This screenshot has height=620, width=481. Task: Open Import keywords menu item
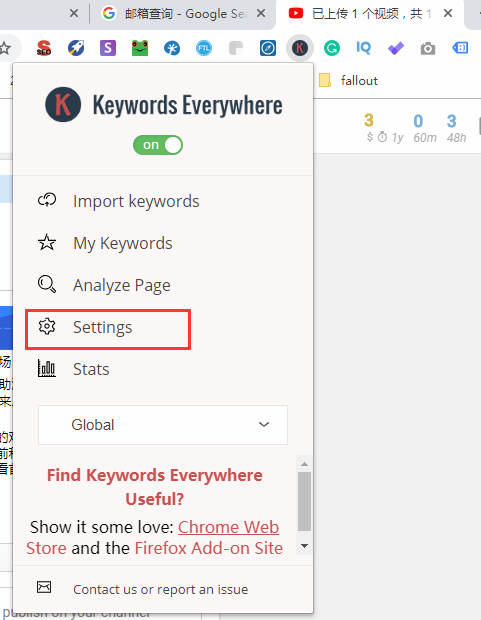(119, 201)
